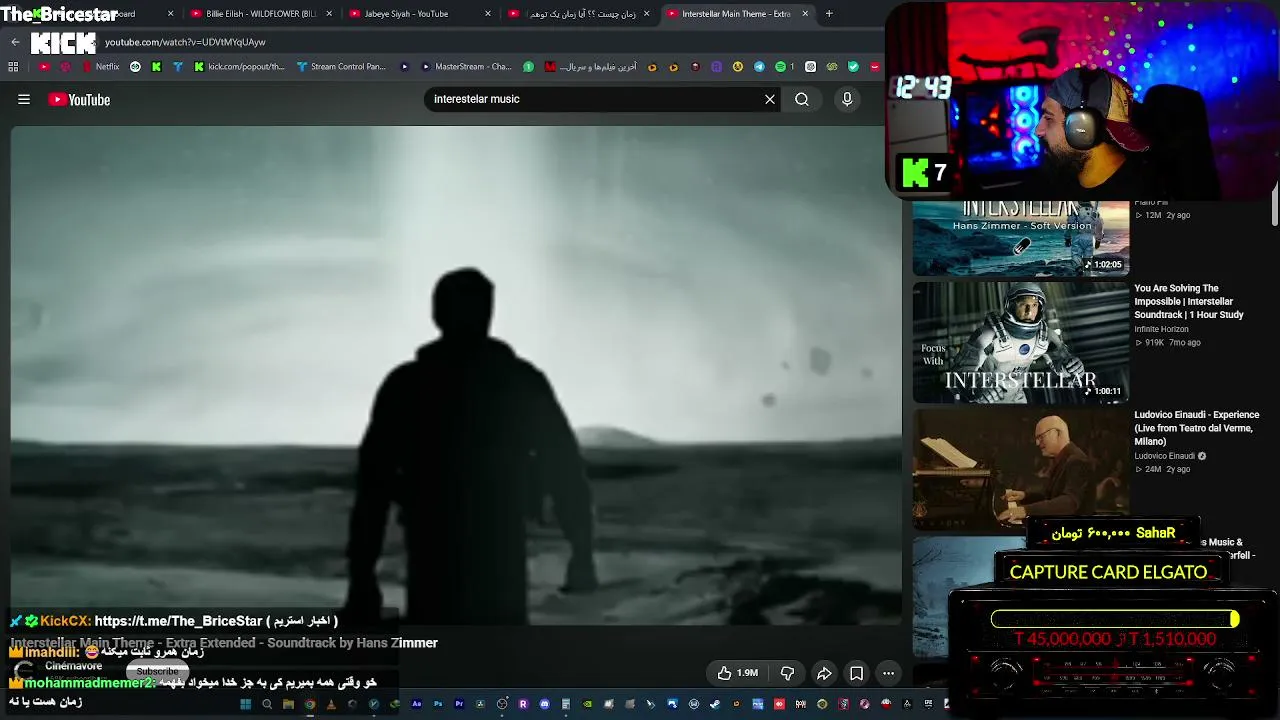Open a new browser tab
The image size is (1280, 720).
[x=829, y=14]
